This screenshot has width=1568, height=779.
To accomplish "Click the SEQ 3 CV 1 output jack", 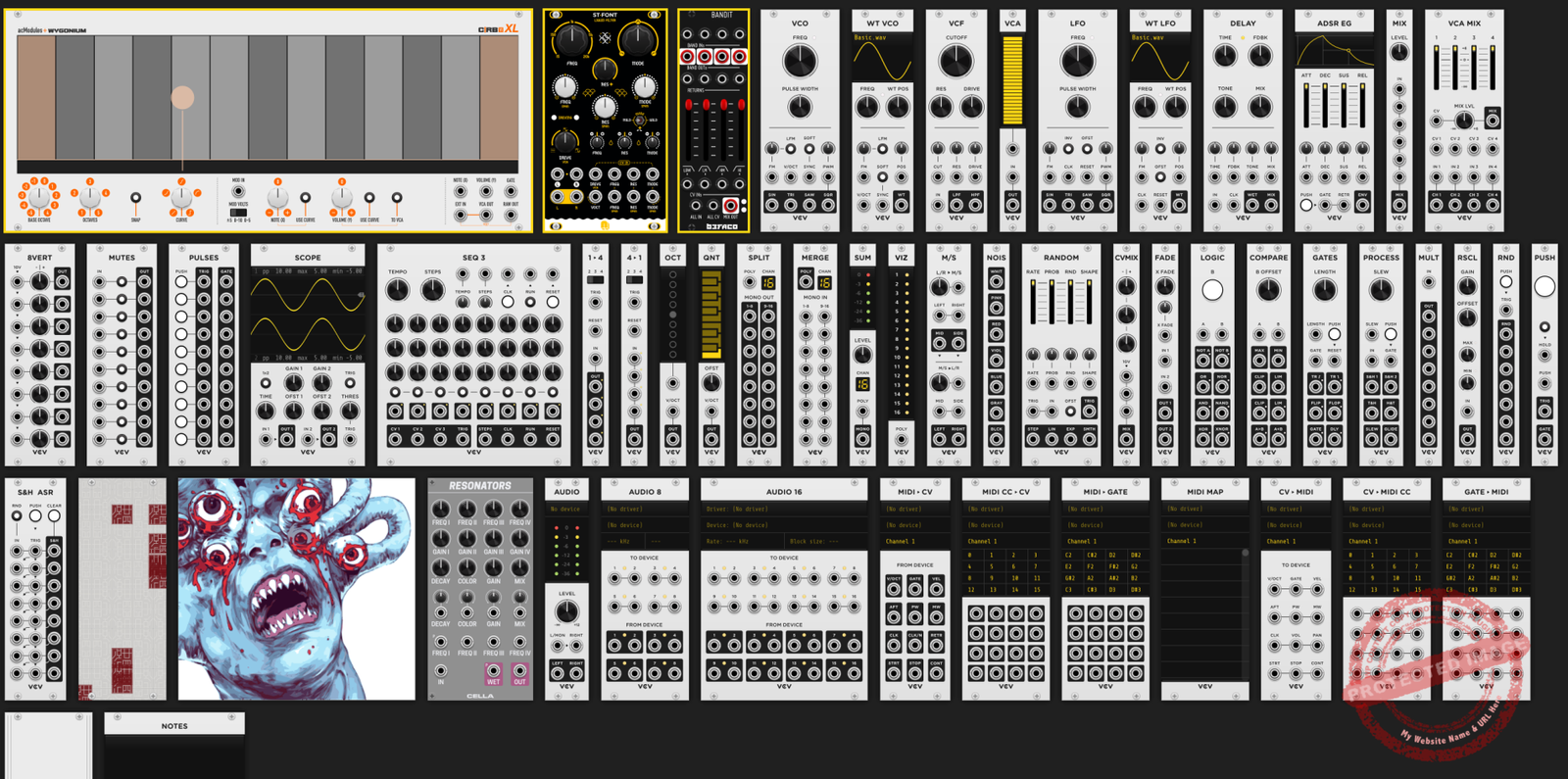I will tap(395, 439).
